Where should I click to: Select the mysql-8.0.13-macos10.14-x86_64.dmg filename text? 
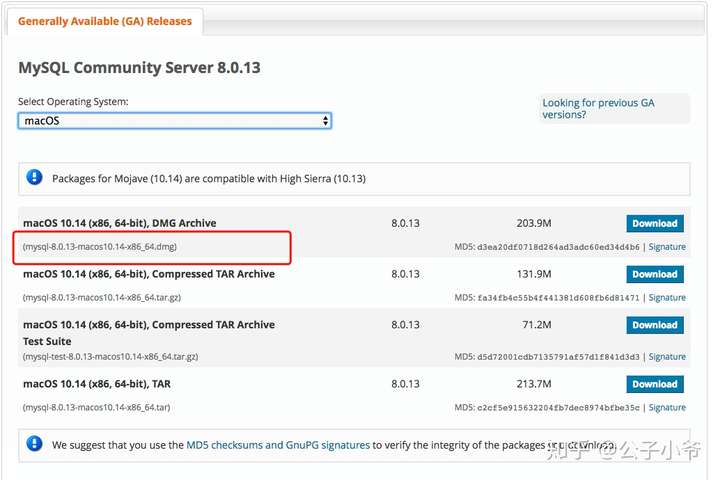(100, 247)
